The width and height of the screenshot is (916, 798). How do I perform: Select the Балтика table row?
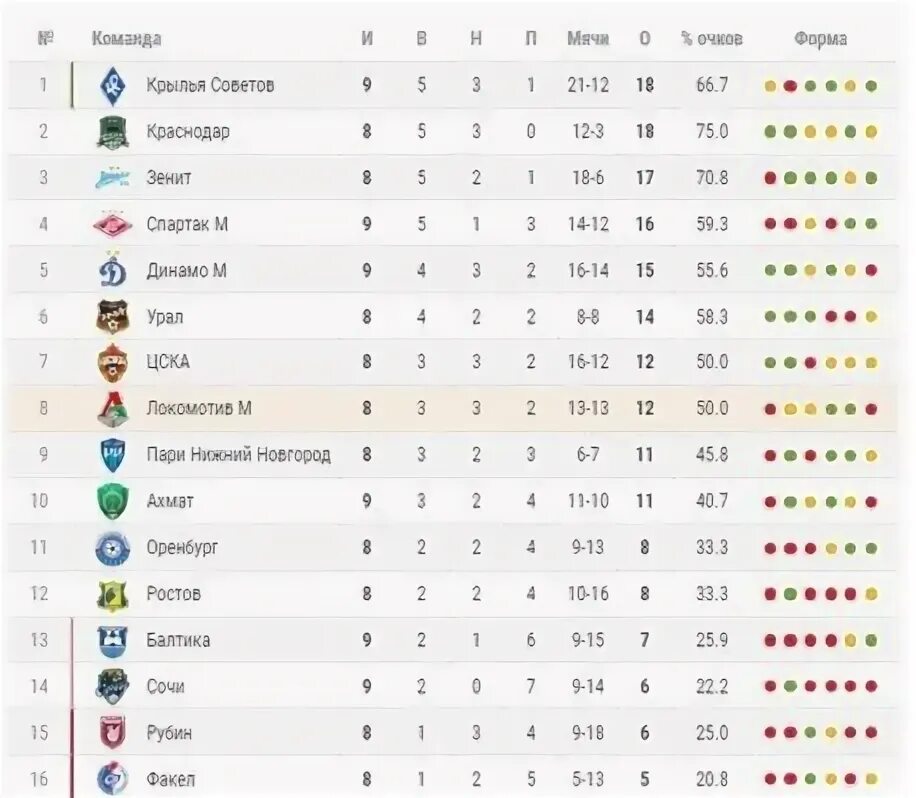coord(452,640)
